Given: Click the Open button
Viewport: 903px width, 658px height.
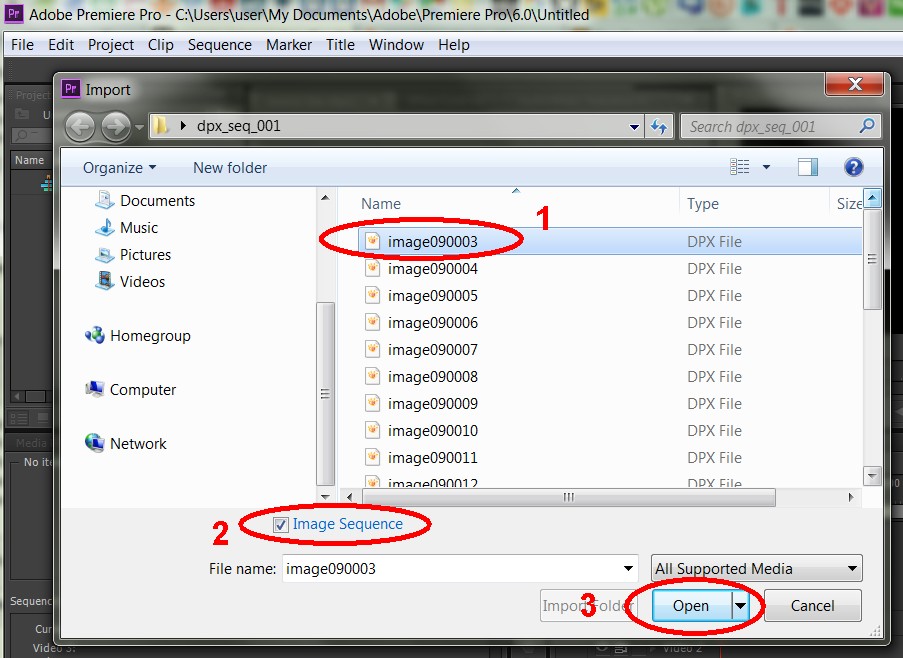Looking at the screenshot, I should click(x=691, y=606).
